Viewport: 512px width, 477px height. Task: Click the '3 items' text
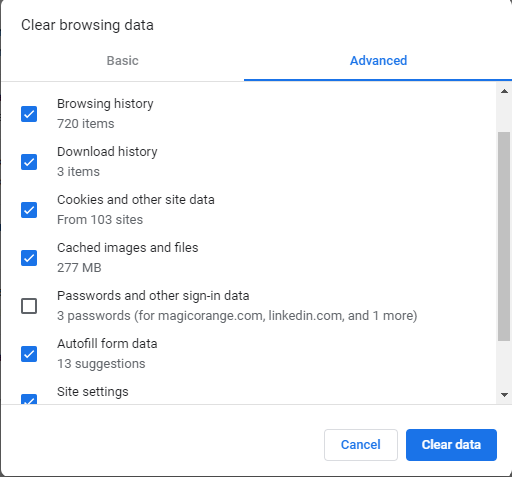[78, 172]
